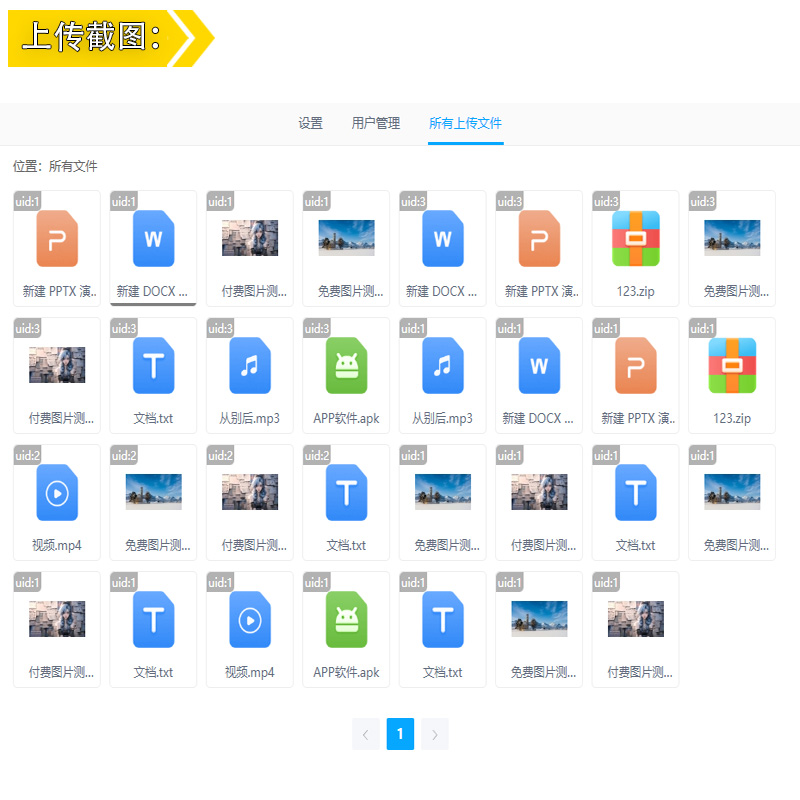Click the uid:3 免费图片测... landscape thumbnail
800x800 pixels.
[x=732, y=238]
